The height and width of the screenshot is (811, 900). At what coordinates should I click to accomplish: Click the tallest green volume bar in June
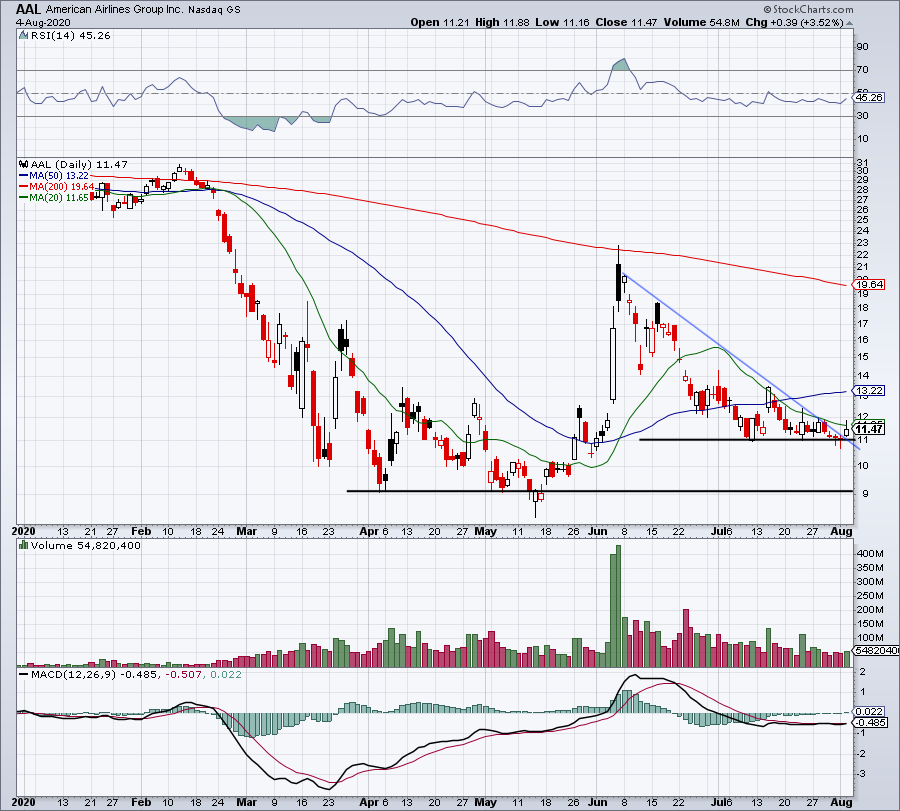pos(618,606)
